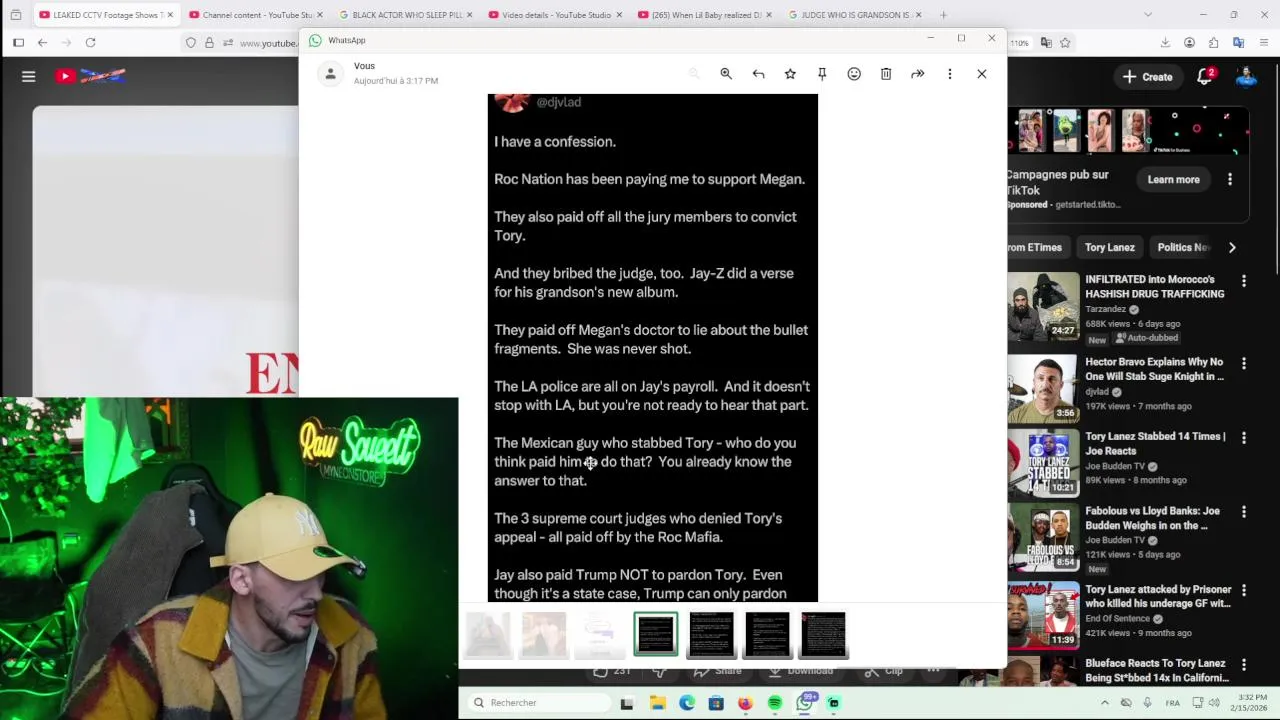1280x720 pixels.
Task: Open options for Joe Reacts video
Action: point(1244,438)
